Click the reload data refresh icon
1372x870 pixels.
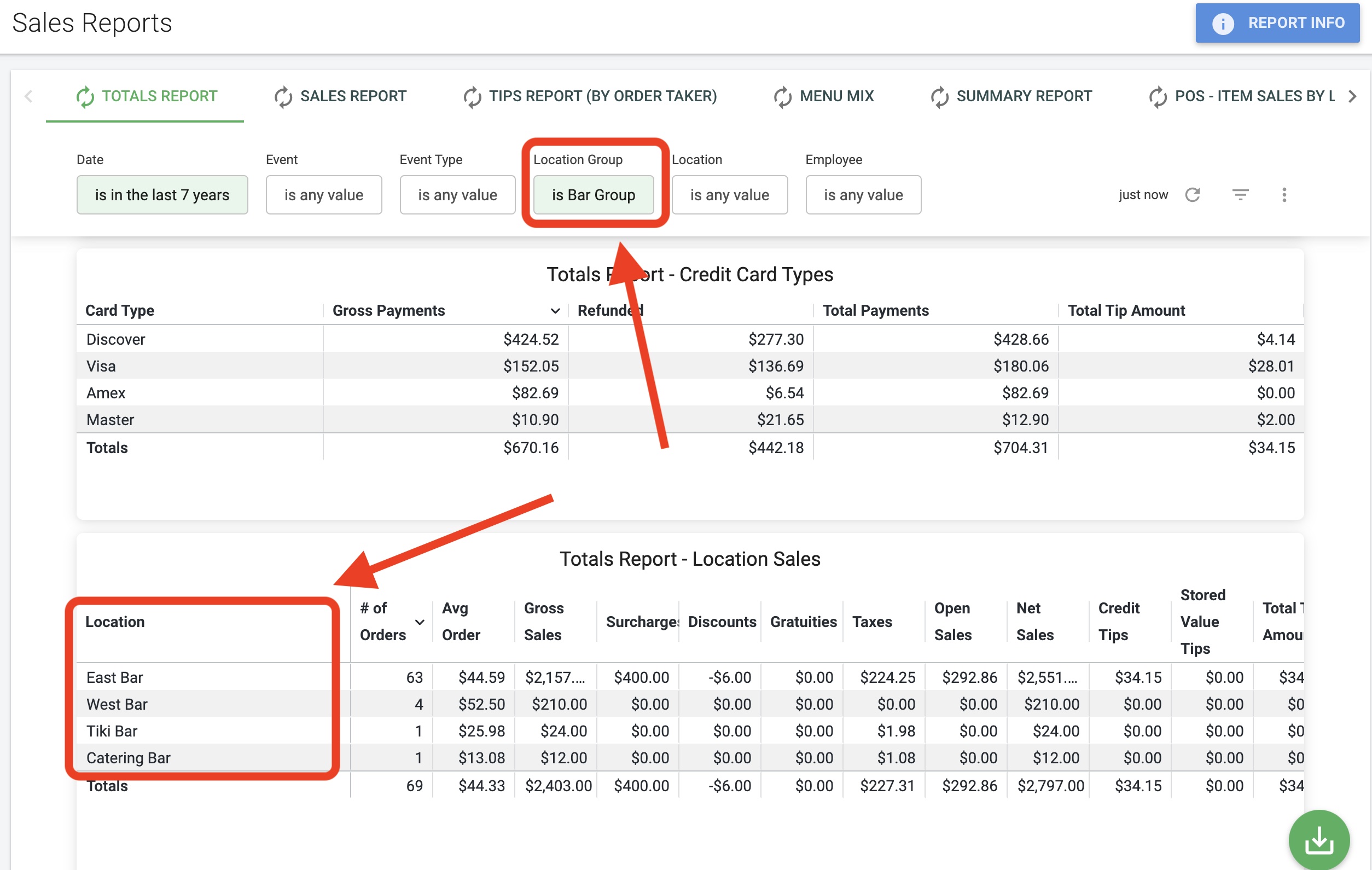tap(1193, 195)
